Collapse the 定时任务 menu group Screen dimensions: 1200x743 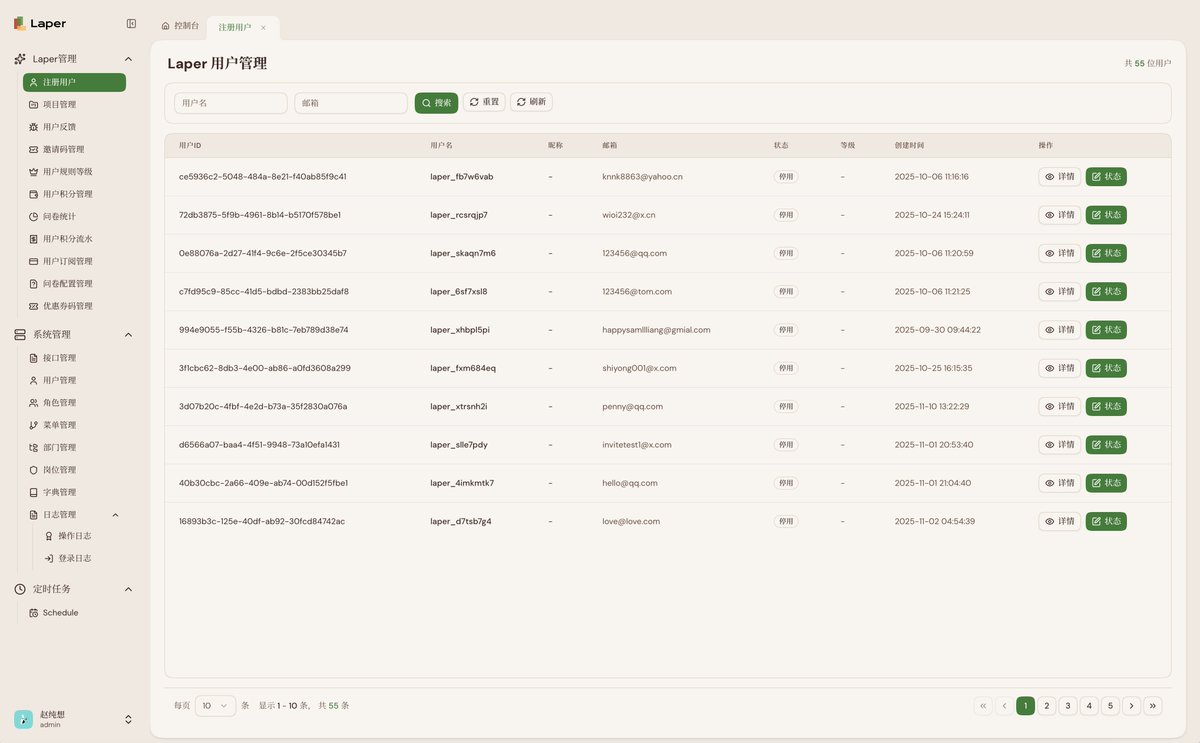(x=128, y=589)
